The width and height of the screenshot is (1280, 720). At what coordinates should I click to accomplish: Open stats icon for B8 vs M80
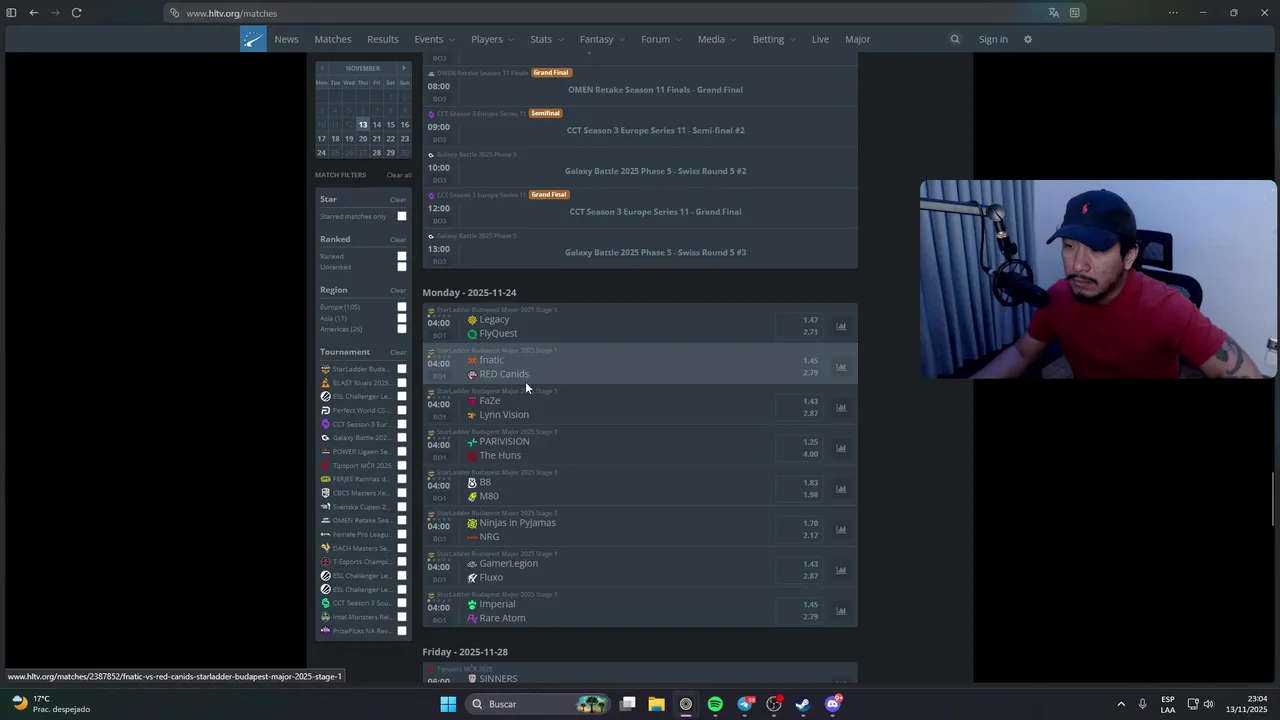(841, 489)
